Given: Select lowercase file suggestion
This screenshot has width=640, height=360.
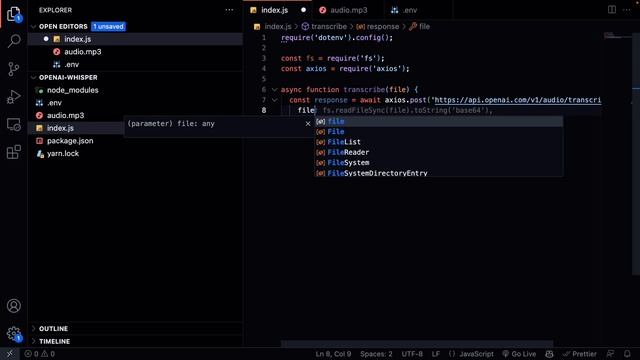Looking at the screenshot, I should coord(438,121).
